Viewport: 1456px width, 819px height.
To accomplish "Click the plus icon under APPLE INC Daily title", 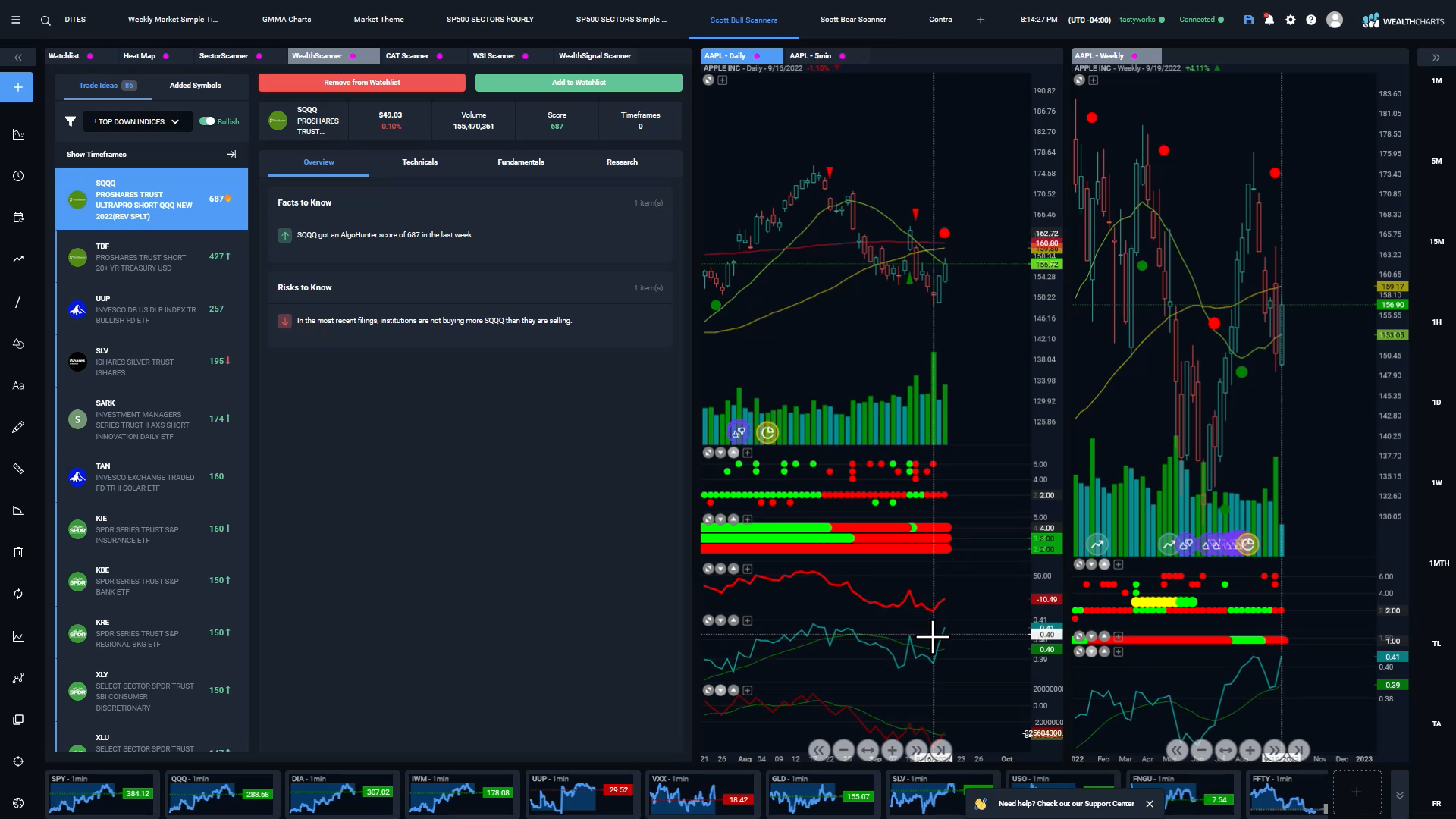I will coord(723,80).
